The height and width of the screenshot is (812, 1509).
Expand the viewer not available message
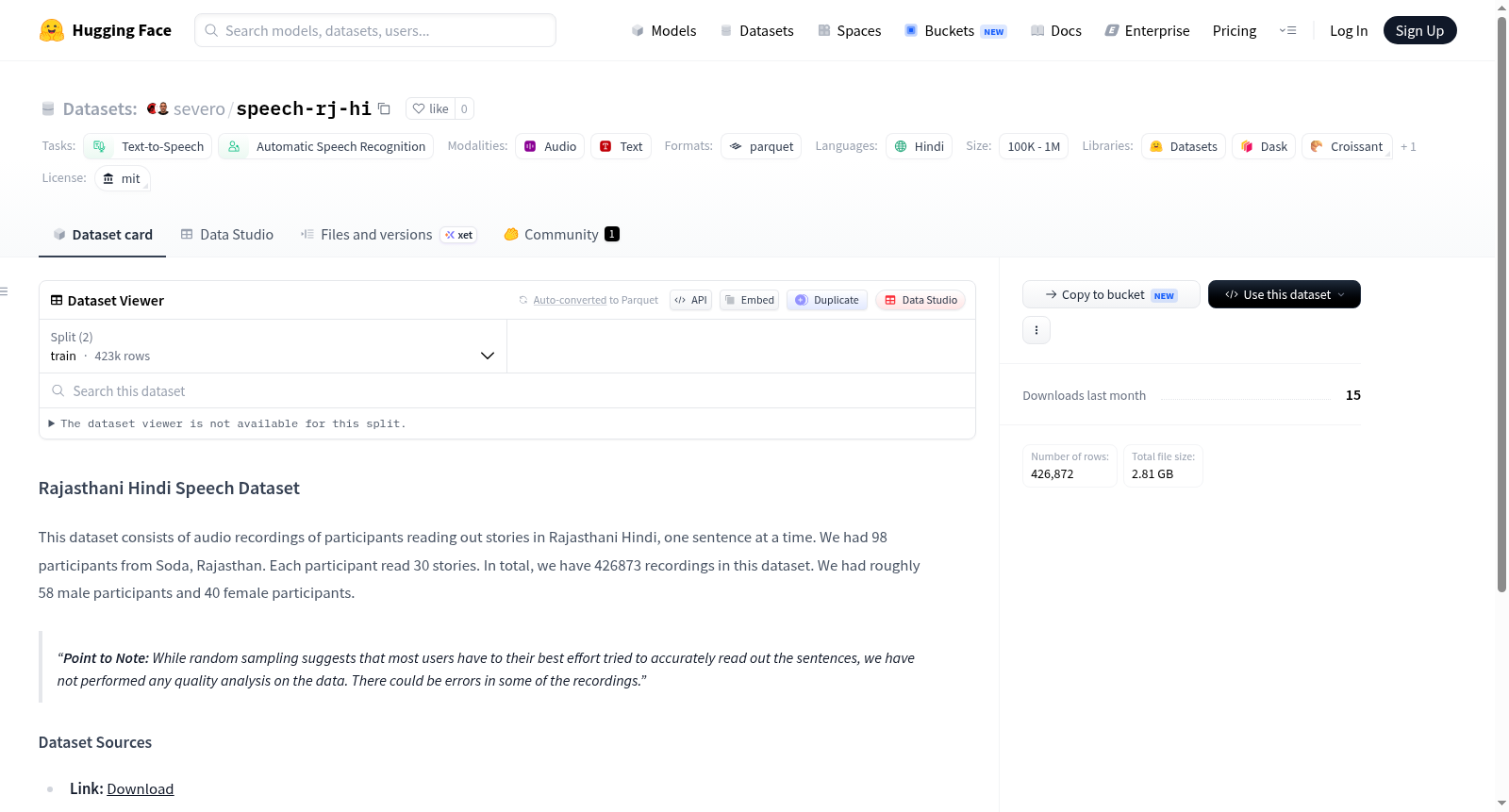[x=227, y=423]
